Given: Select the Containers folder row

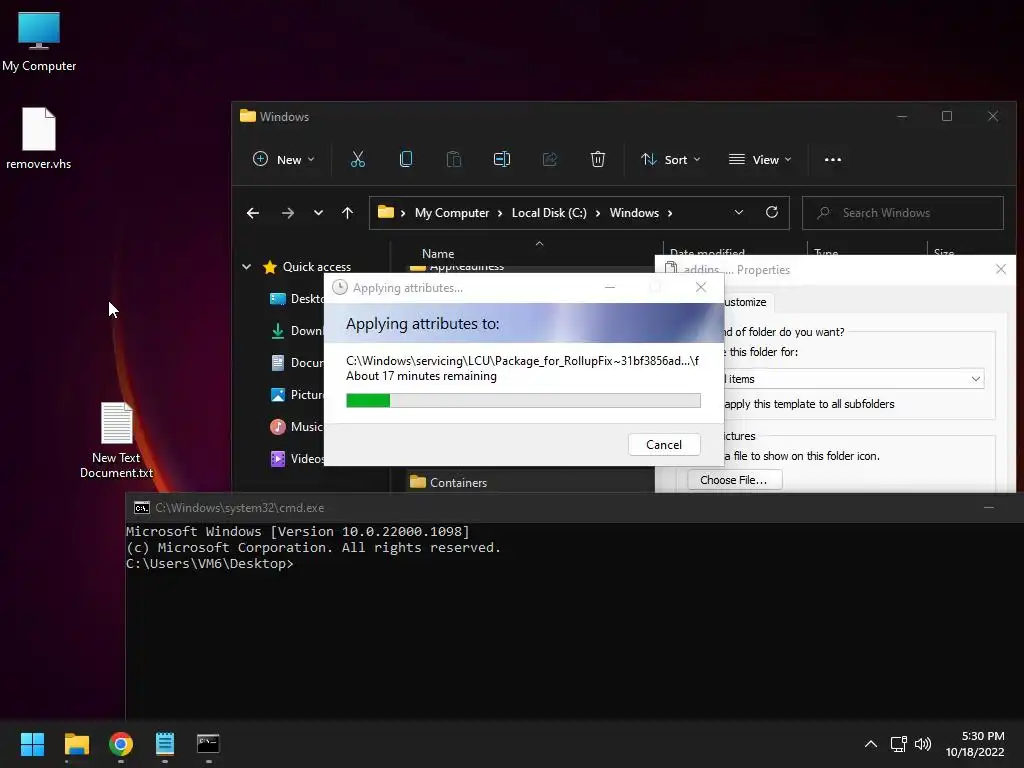Looking at the screenshot, I should tap(530, 483).
